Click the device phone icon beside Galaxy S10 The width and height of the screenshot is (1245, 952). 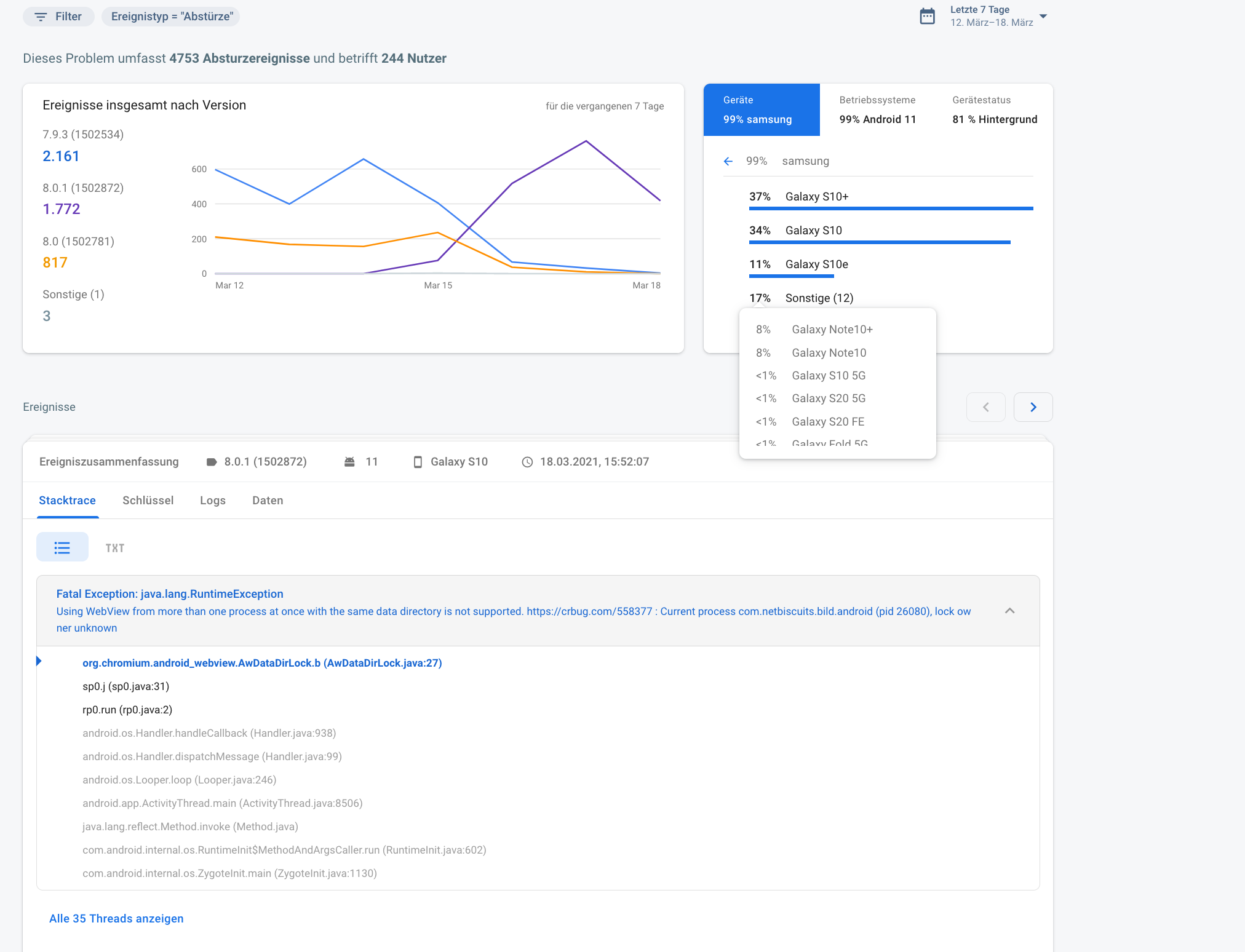(x=418, y=462)
